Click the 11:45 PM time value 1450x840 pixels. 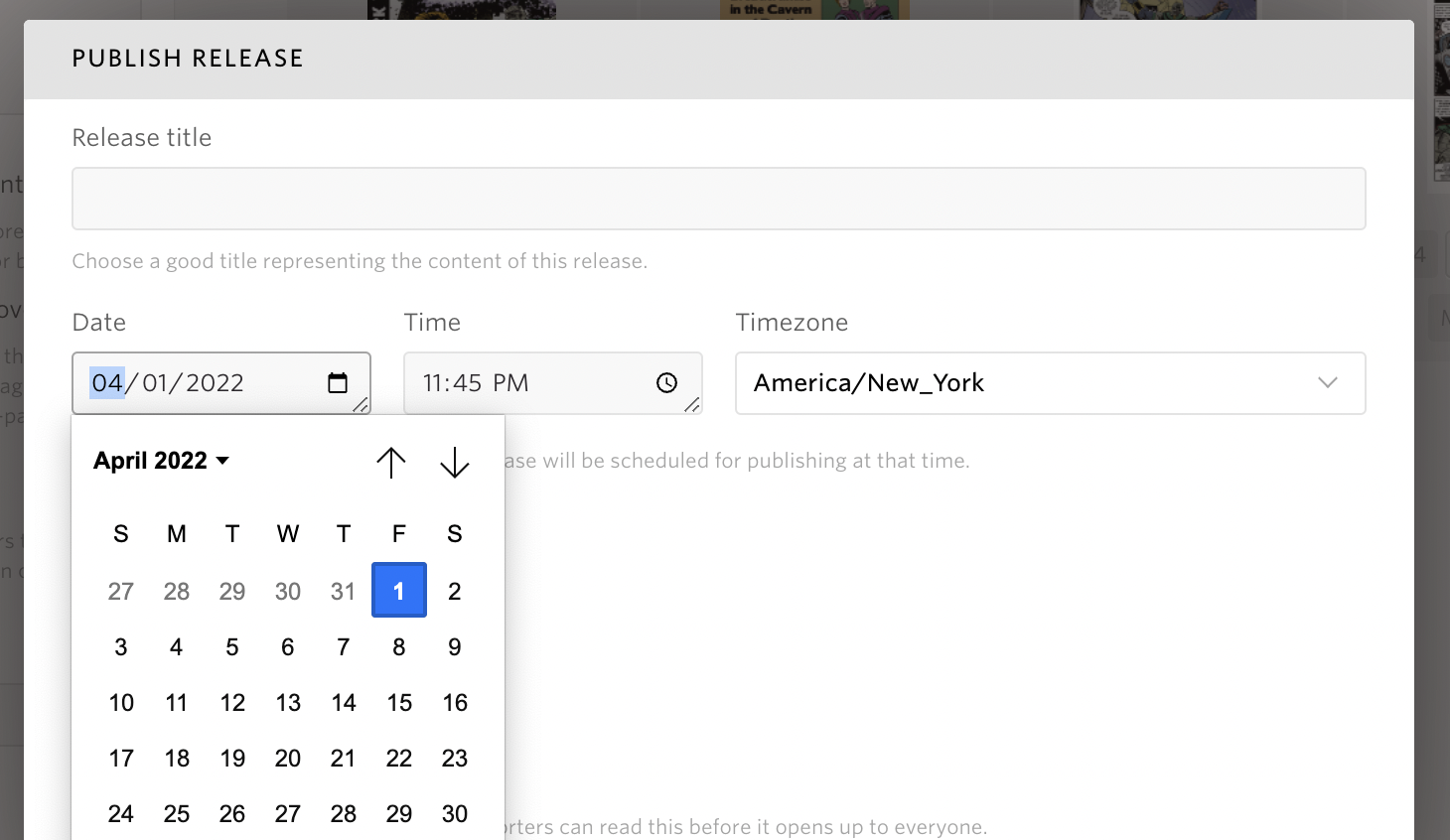pos(475,382)
